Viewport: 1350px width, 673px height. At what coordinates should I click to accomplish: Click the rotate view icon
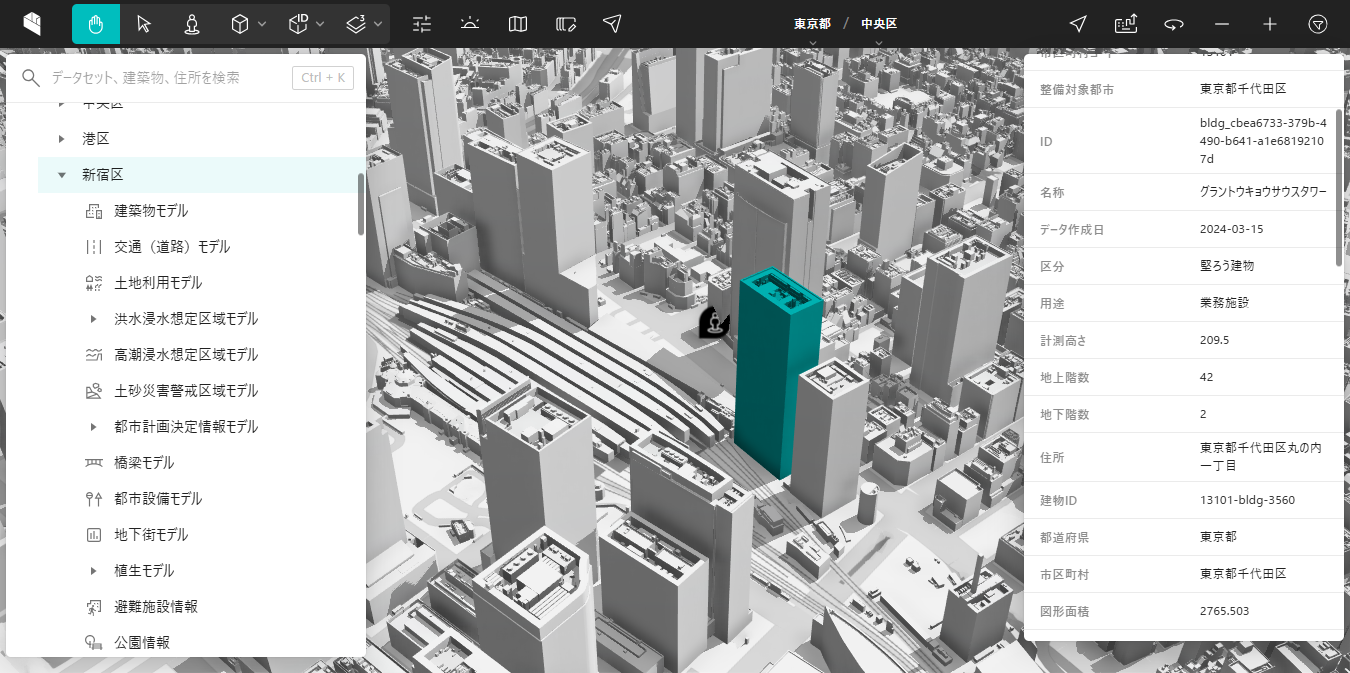click(x=1174, y=24)
